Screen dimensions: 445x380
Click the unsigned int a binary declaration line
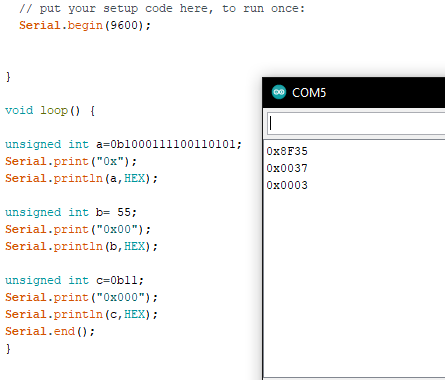point(123,144)
